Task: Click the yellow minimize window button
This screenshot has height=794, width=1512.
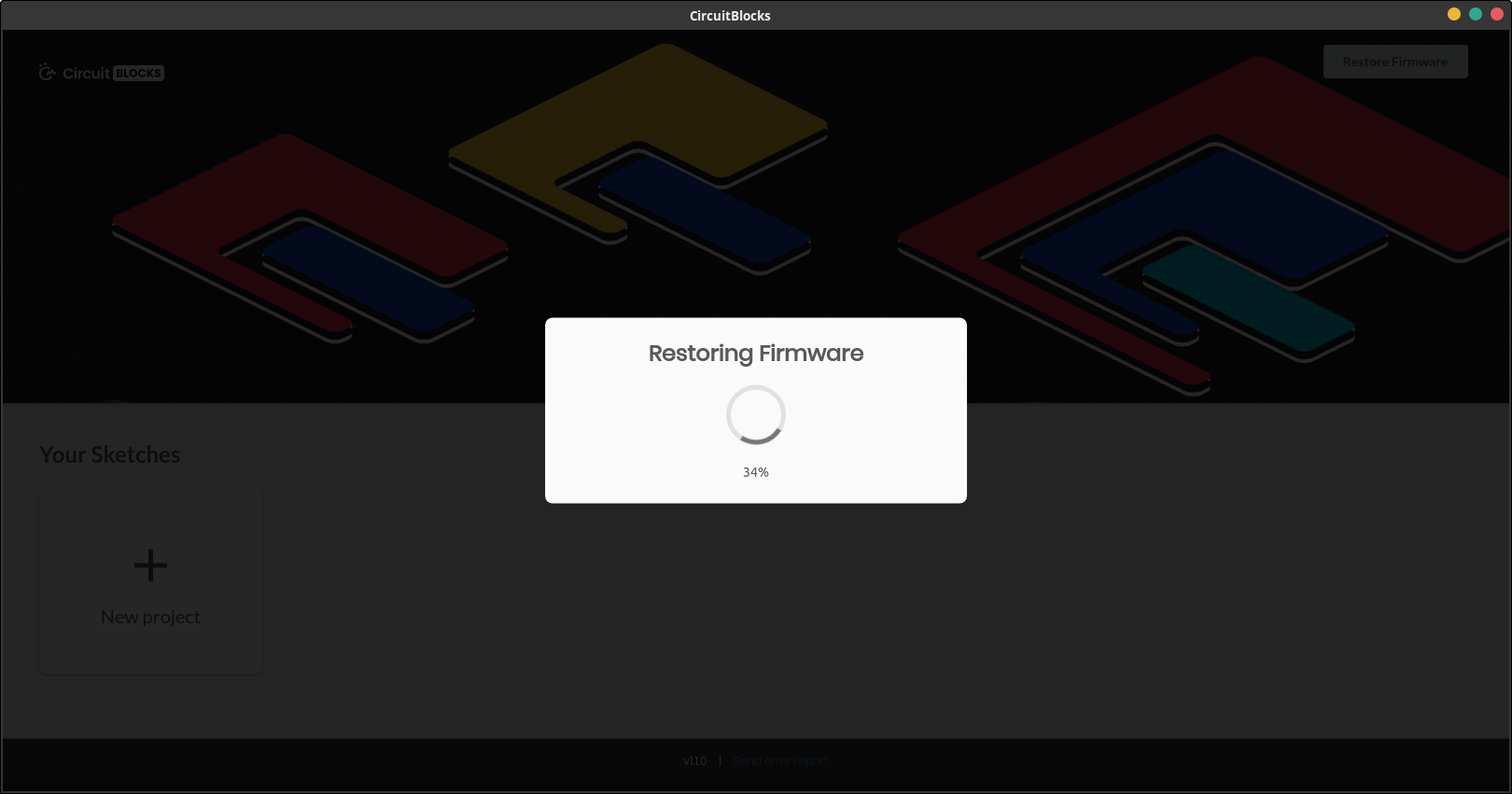Action: click(1454, 14)
